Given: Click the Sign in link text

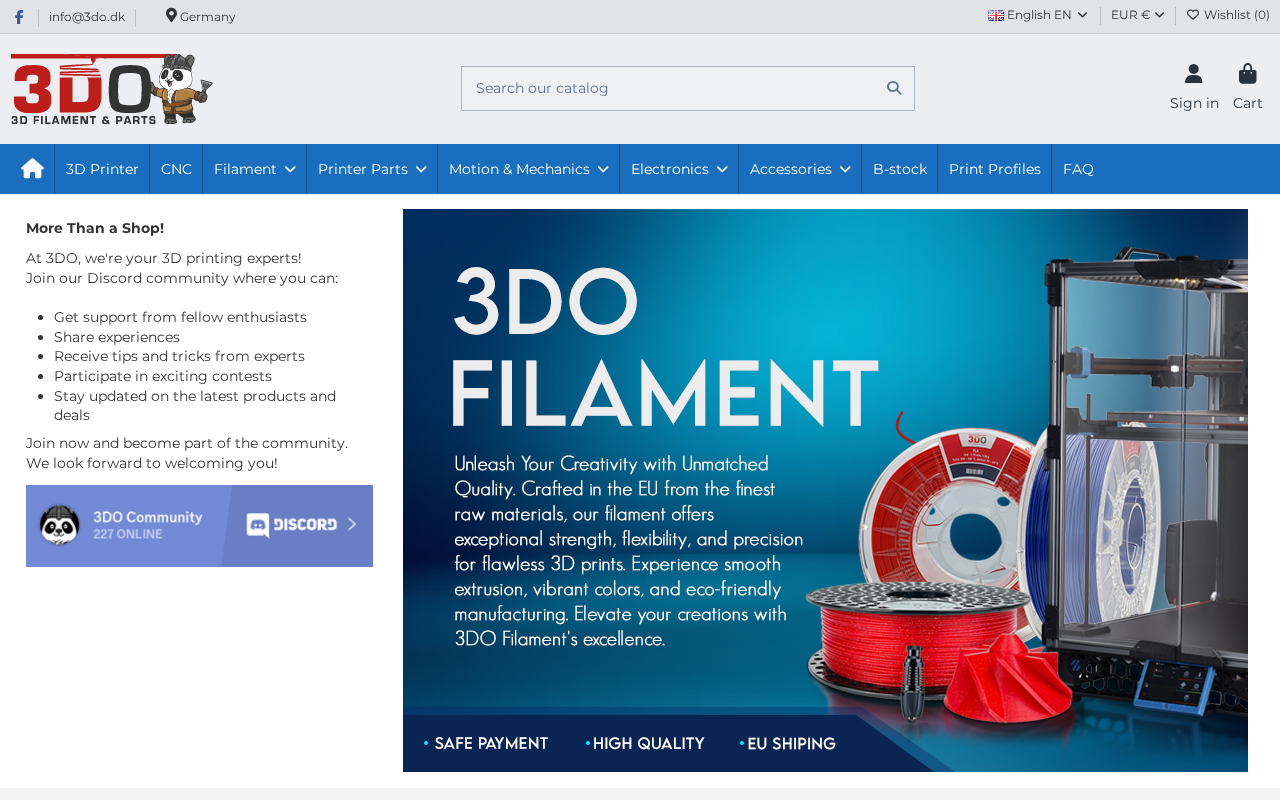Looking at the screenshot, I should click(1194, 103).
